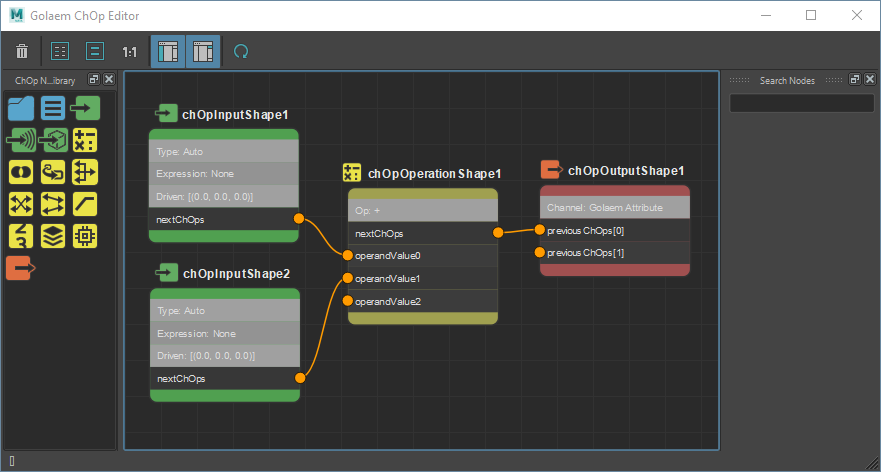Click nextChOps port of chOpOperationShape1
This screenshot has width=881, height=472.
(x=498, y=233)
